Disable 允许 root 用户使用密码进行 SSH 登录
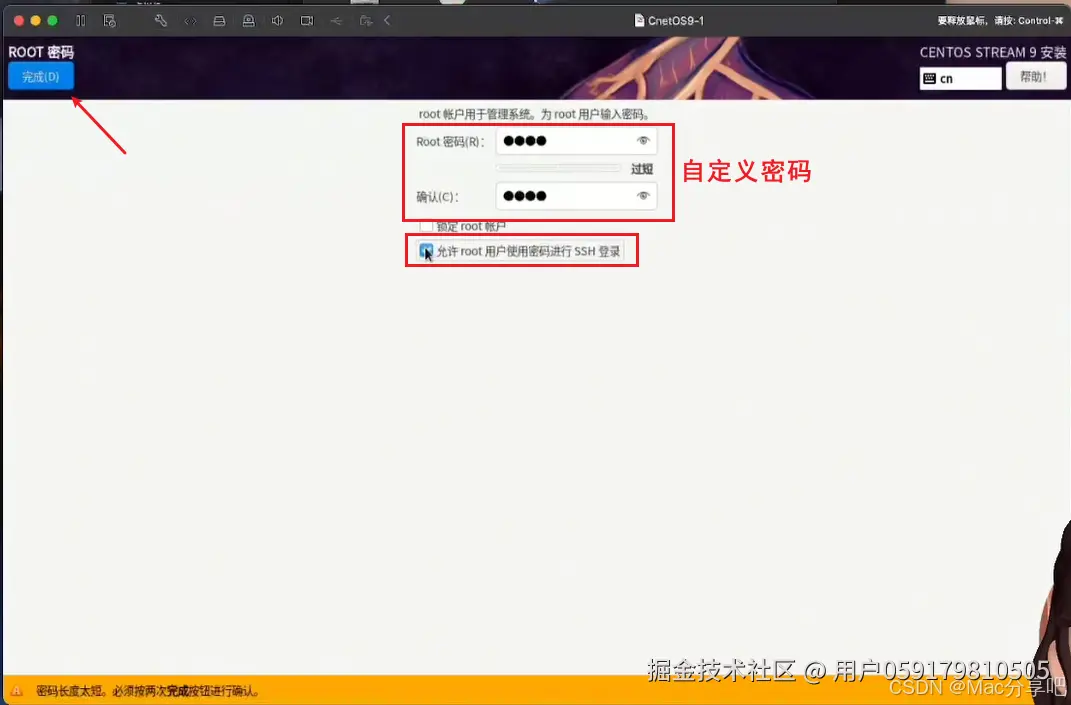 click(426, 251)
